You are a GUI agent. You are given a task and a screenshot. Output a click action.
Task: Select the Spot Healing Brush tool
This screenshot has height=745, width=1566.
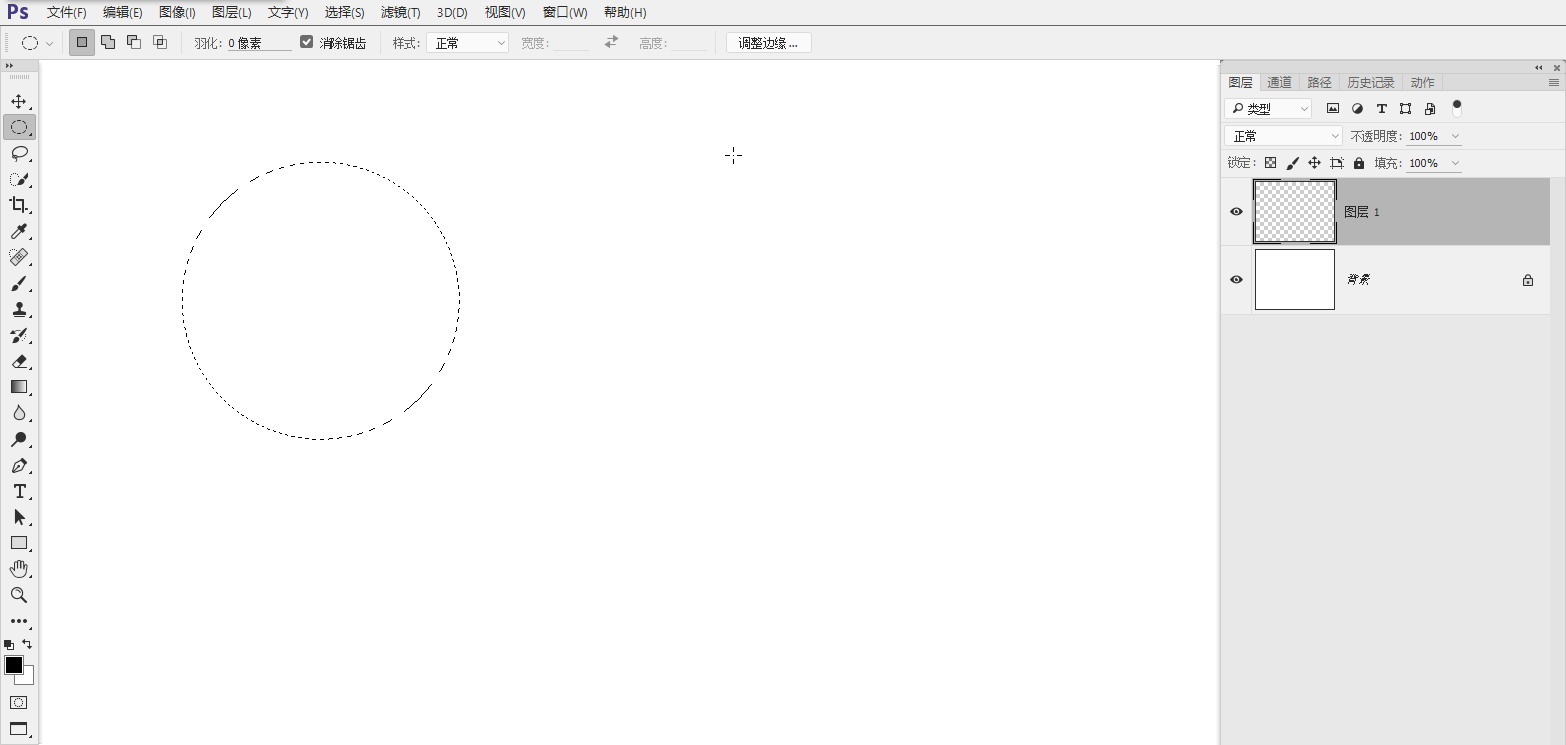[19, 257]
